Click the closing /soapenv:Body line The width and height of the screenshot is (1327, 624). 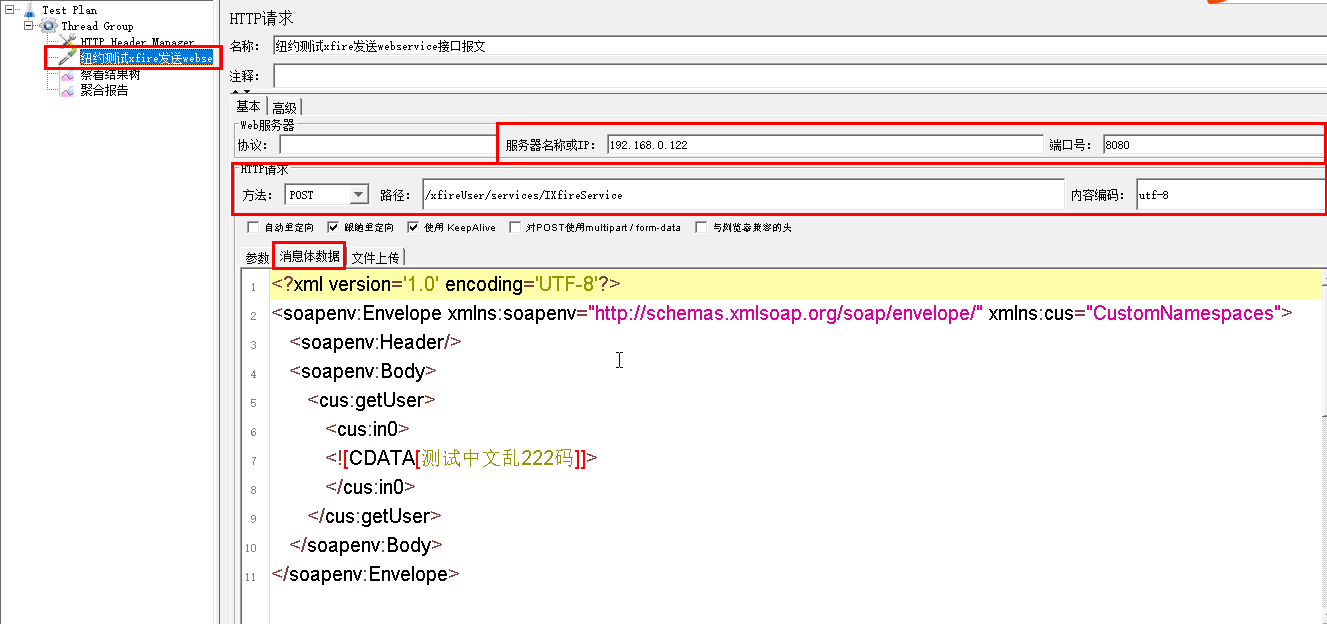coord(366,545)
